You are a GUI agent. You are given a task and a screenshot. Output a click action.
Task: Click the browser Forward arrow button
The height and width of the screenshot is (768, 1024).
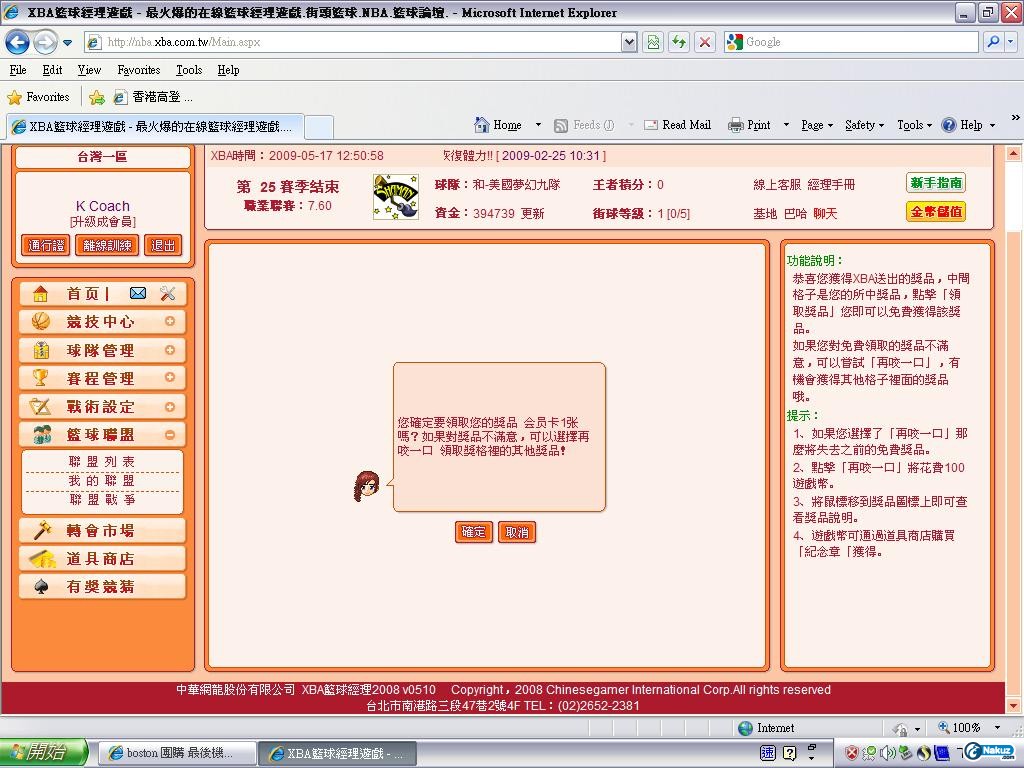(x=45, y=42)
